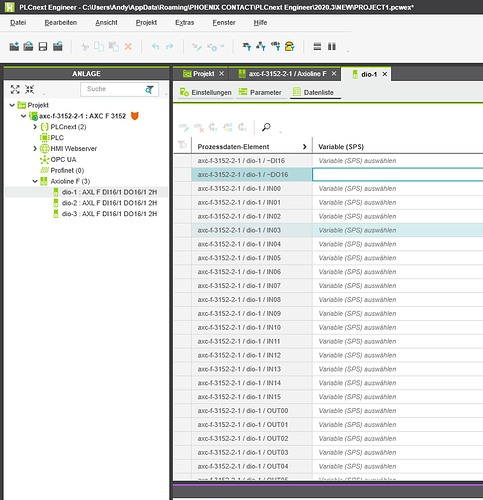Collapse the Axioline F (3) node
This screenshot has width=483, height=500.
click(x=35, y=181)
